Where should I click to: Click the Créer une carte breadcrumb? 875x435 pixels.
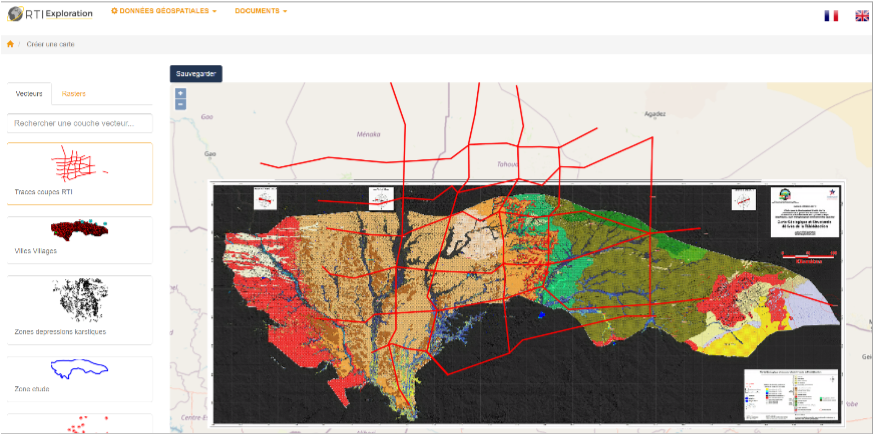(50, 44)
